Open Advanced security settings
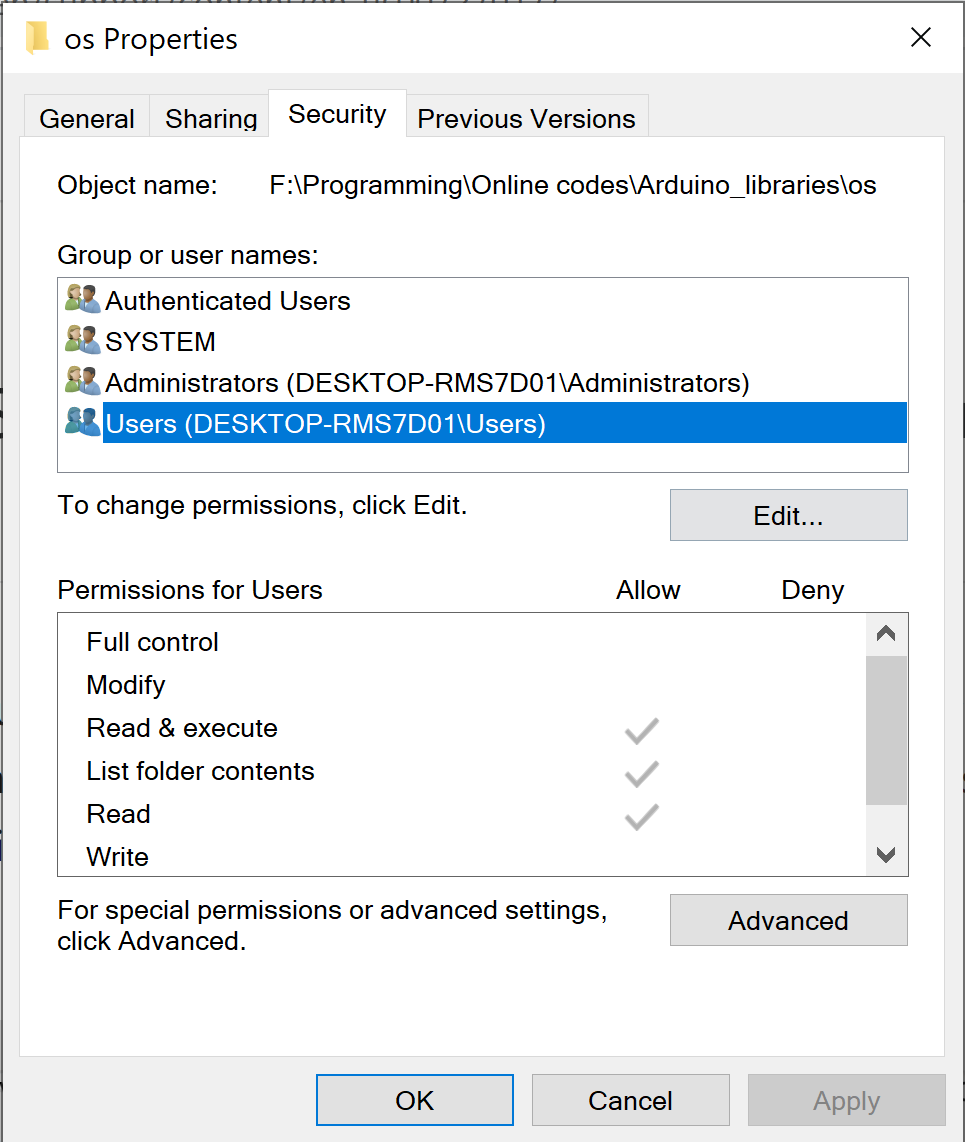Image resolution: width=965 pixels, height=1142 pixels. pyautogui.click(x=788, y=920)
